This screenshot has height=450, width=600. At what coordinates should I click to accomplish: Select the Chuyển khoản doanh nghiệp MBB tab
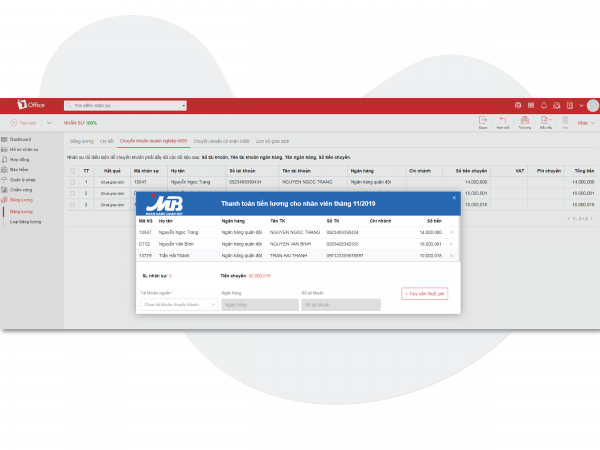coord(153,141)
